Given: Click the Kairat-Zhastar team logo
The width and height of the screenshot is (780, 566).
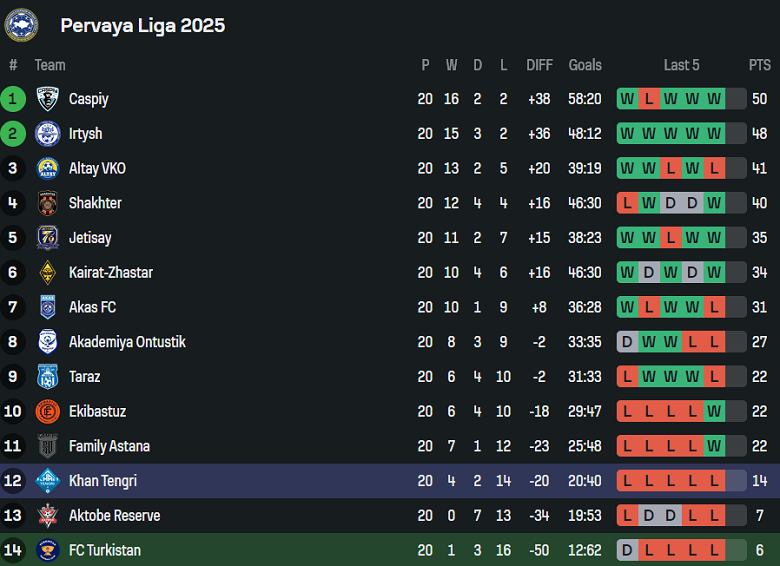Looking at the screenshot, I should [x=48, y=272].
